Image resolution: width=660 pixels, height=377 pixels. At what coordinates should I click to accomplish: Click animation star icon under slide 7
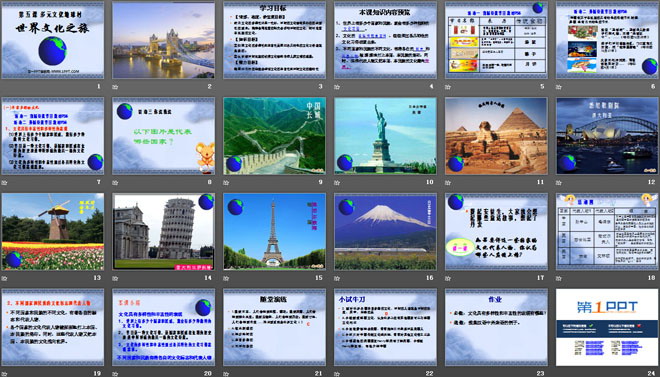[4, 183]
